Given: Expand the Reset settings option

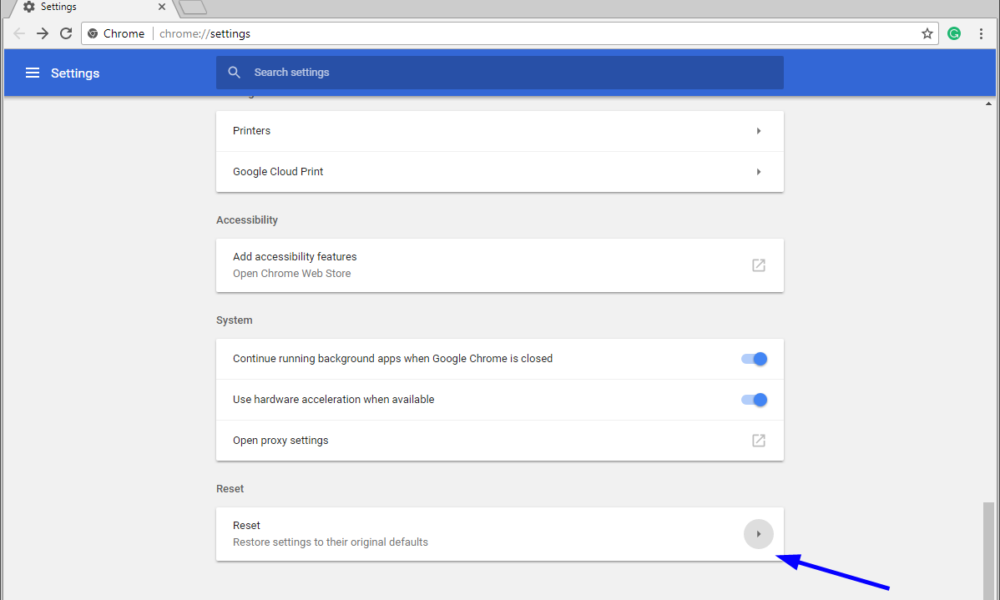Looking at the screenshot, I should tap(758, 534).
